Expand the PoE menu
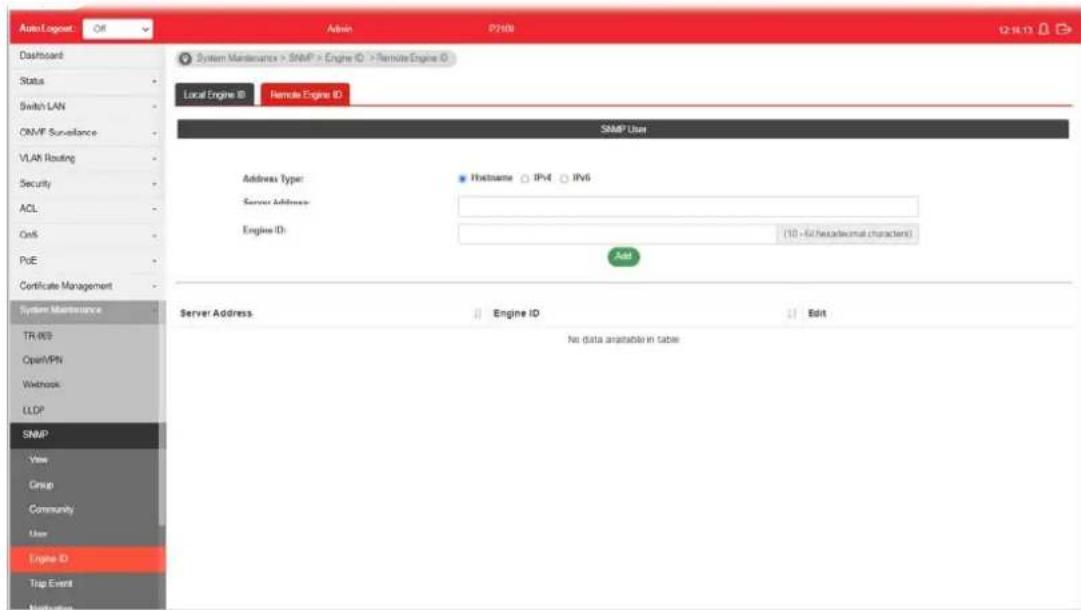The image size is (1081, 610). [87, 261]
